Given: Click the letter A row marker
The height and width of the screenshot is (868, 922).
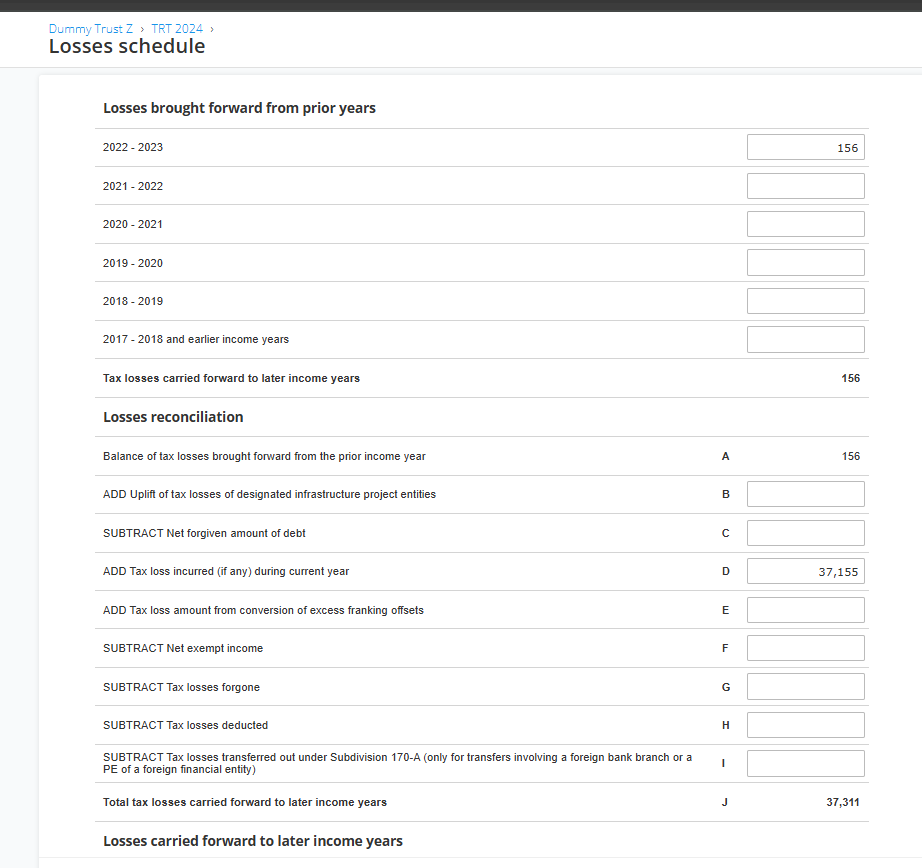Looking at the screenshot, I should [726, 456].
